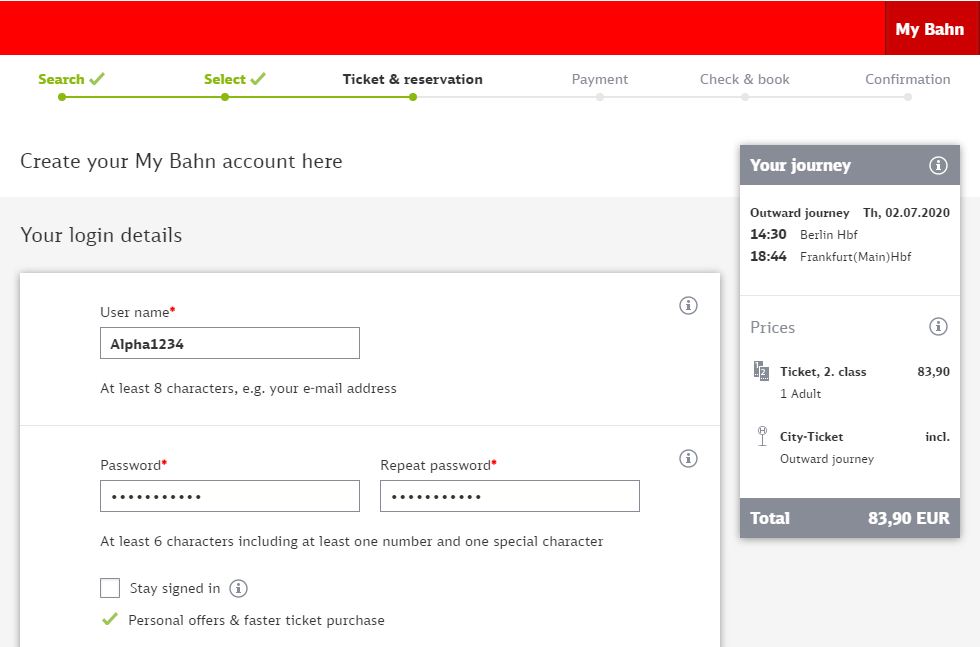This screenshot has width=980, height=647.
Task: Jump to the Payment step
Action: (599, 79)
